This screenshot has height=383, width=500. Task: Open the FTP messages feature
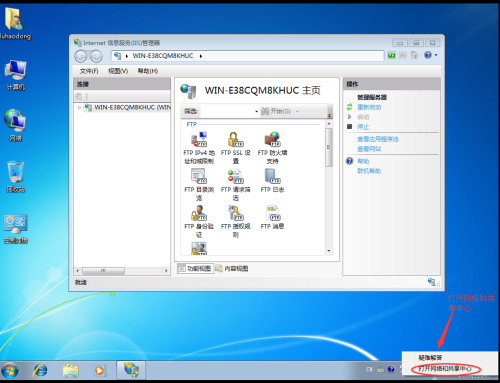pyautogui.click(x=272, y=217)
